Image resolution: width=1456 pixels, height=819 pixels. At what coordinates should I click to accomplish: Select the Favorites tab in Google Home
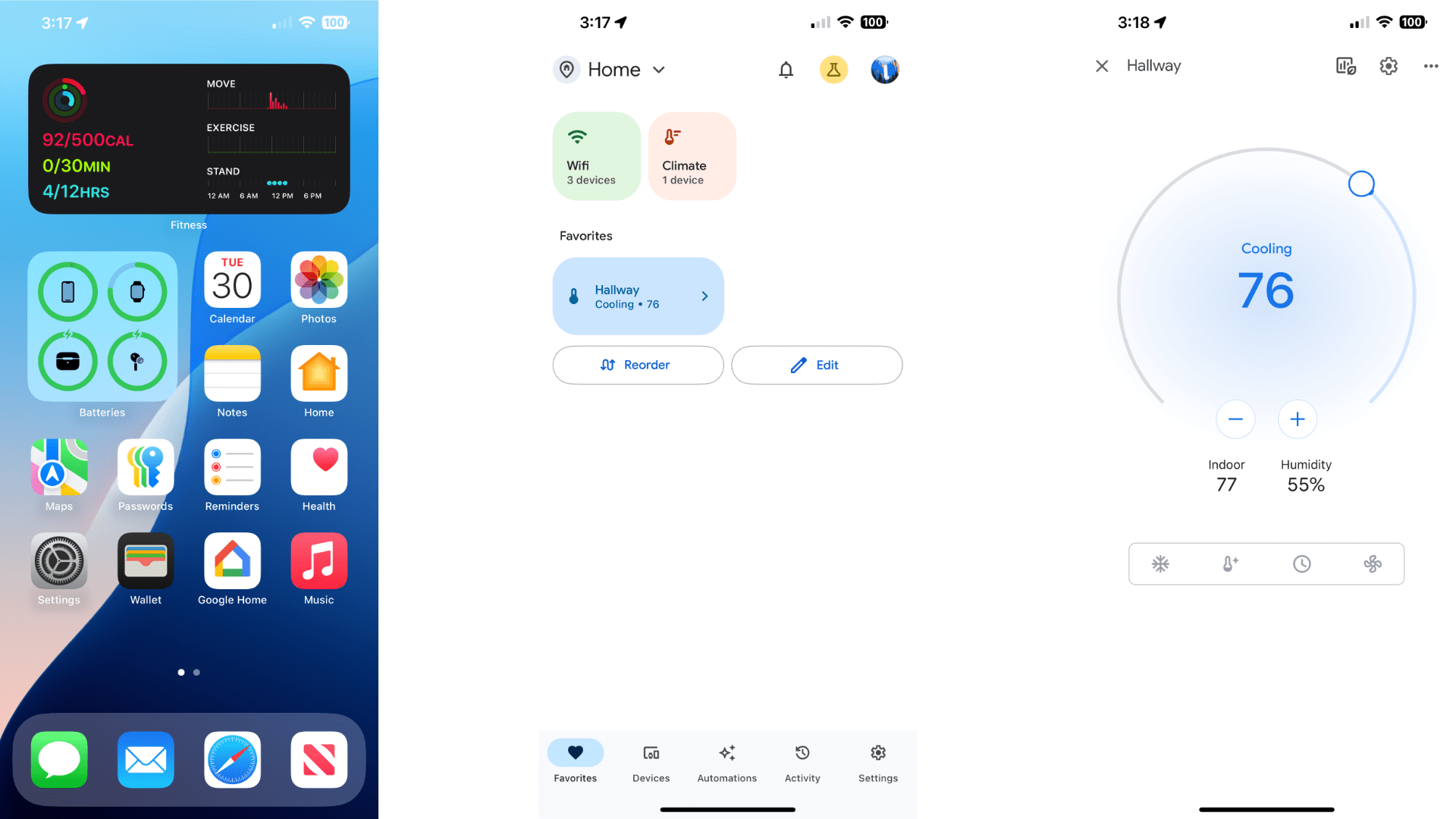click(575, 763)
